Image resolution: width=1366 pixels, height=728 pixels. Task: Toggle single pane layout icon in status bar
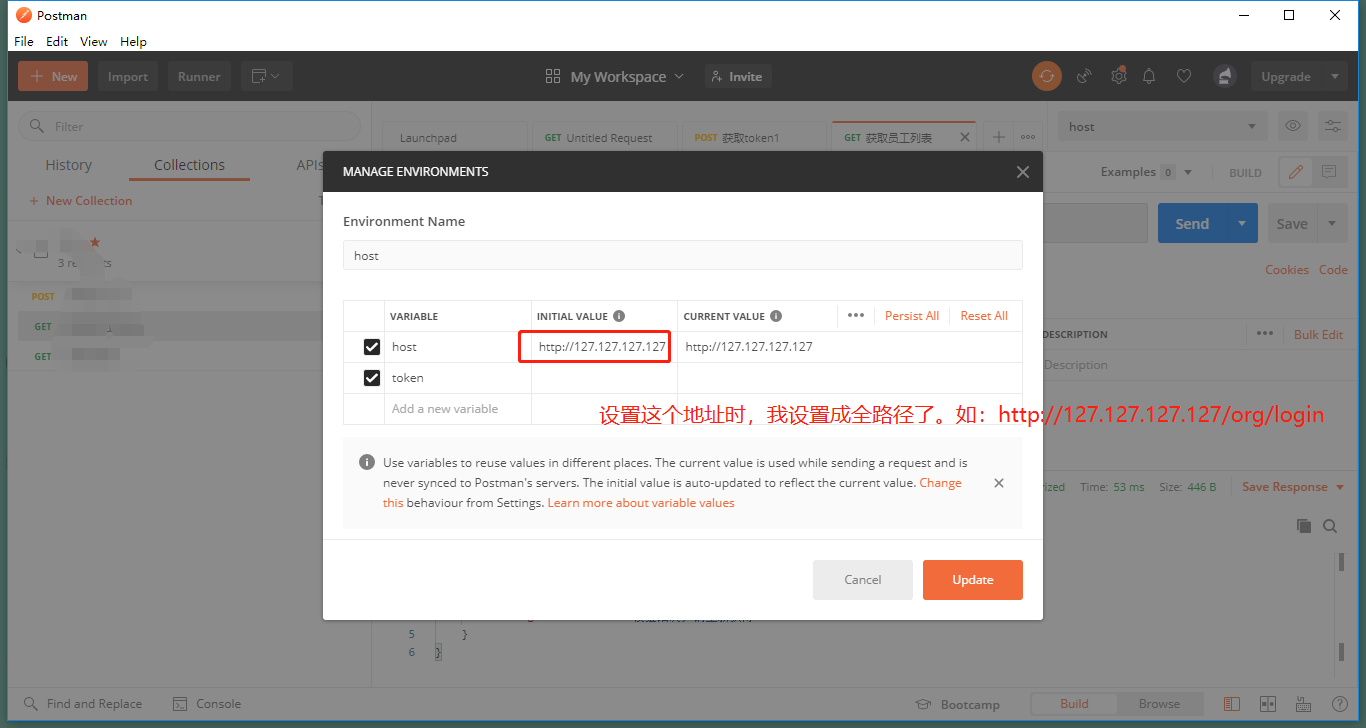1232,704
